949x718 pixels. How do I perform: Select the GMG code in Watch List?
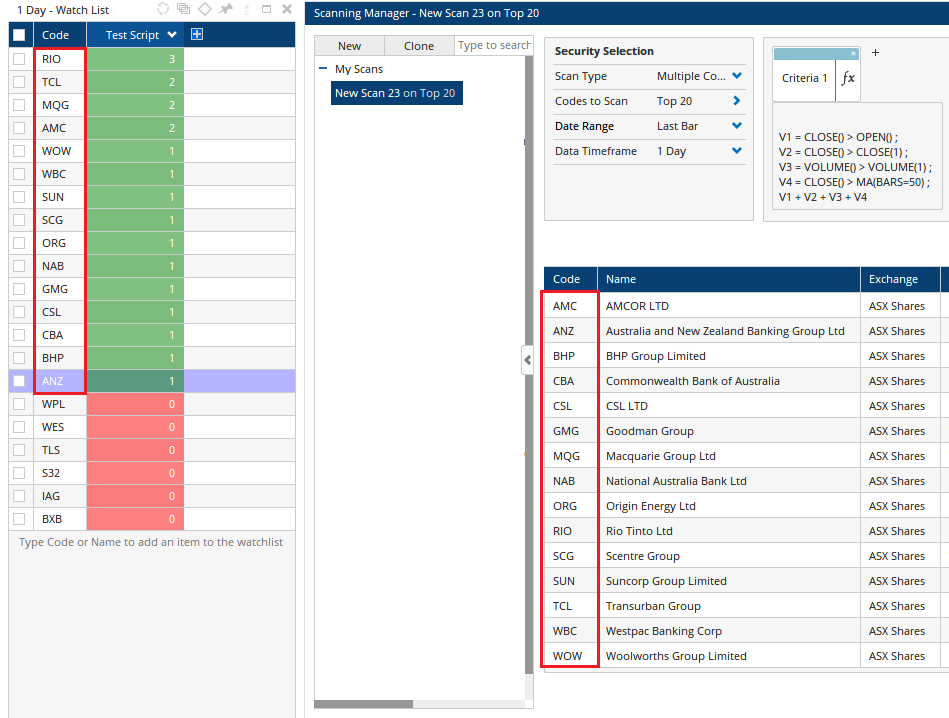point(54,289)
